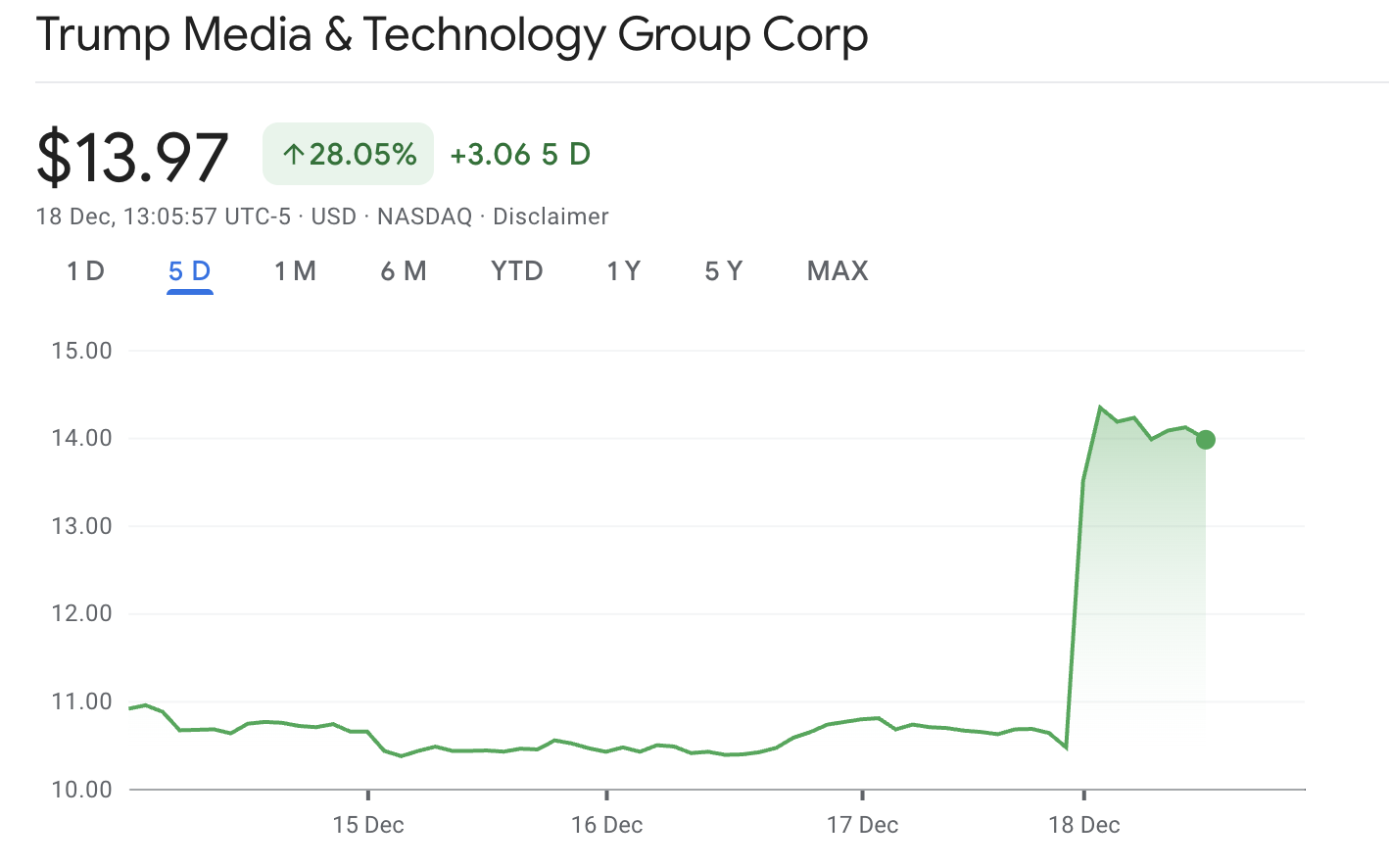Click the 15.00 gridline label
Screen dimensions: 1389x868
point(82,350)
